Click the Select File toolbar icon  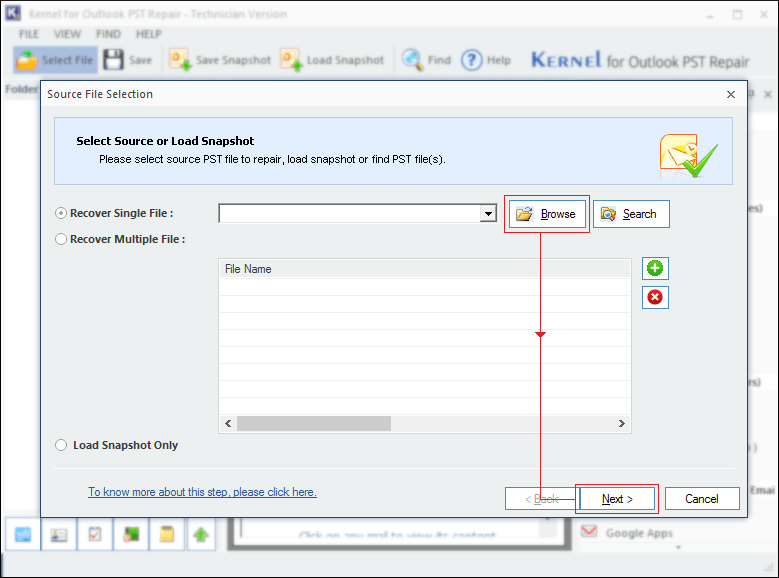(x=27, y=60)
